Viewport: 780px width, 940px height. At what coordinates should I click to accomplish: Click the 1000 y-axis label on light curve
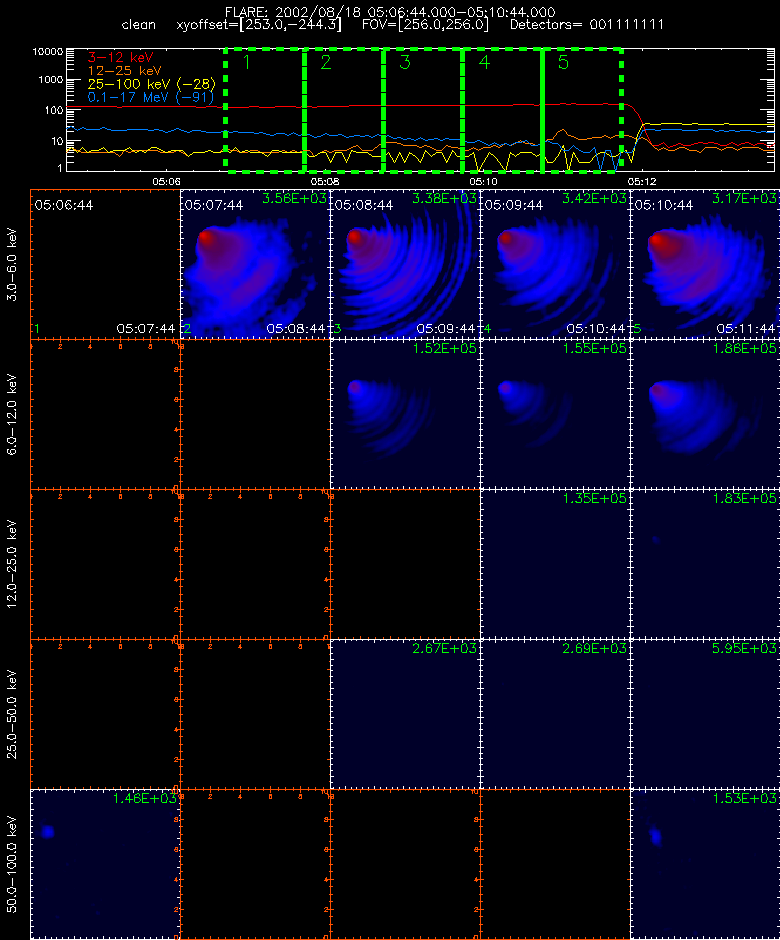point(50,80)
